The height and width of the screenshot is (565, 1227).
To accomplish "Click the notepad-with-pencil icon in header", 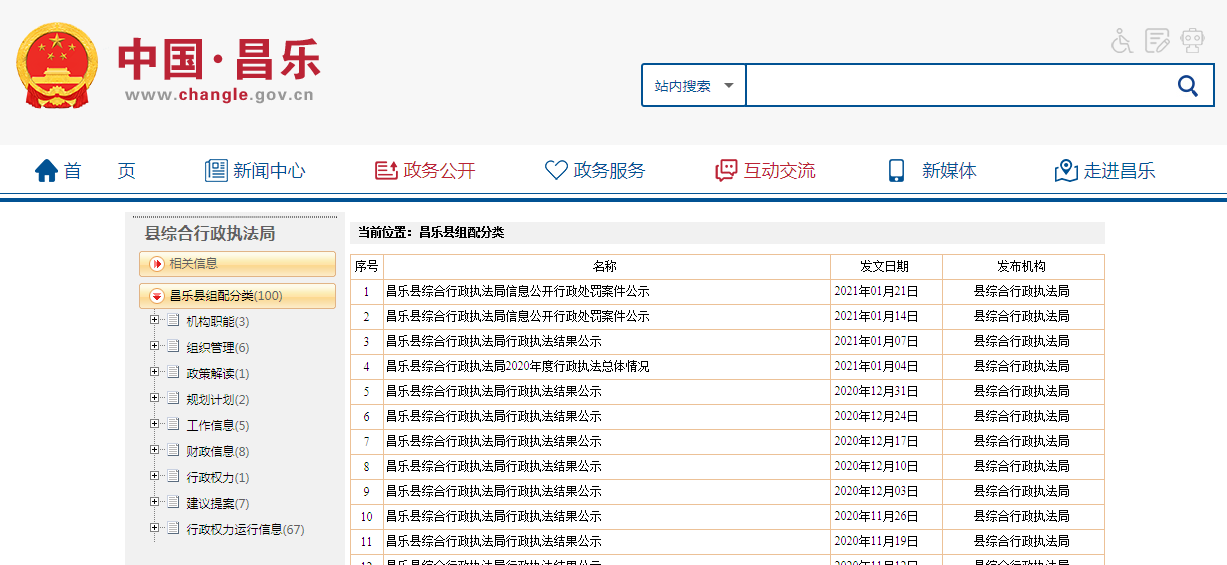I will point(1157,41).
